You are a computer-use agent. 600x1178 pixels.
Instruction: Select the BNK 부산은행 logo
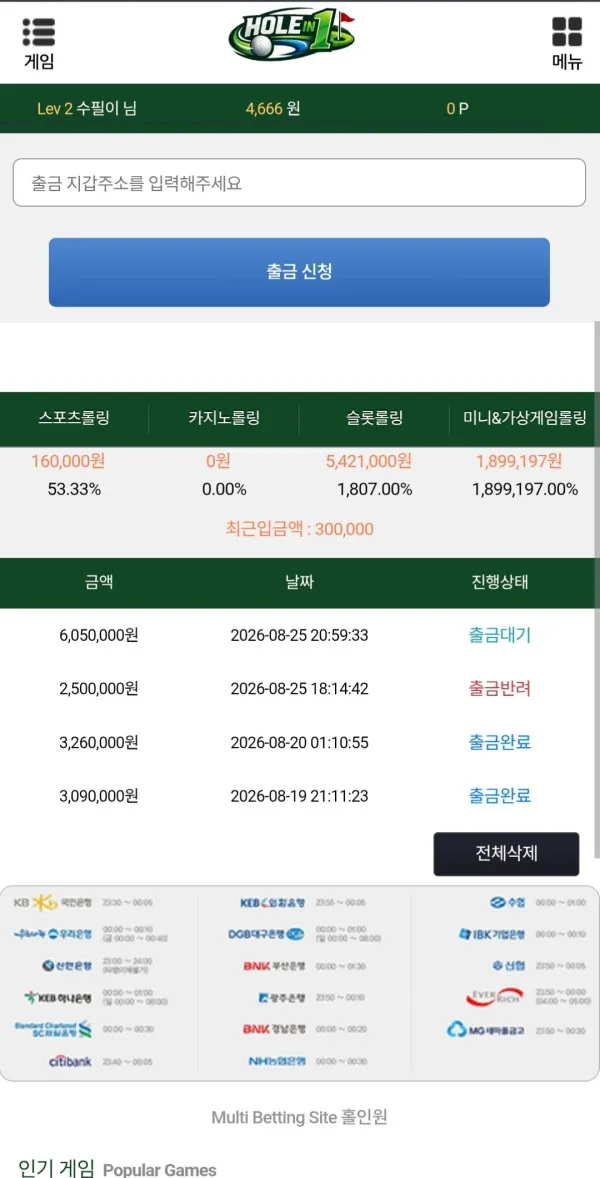(x=274, y=965)
